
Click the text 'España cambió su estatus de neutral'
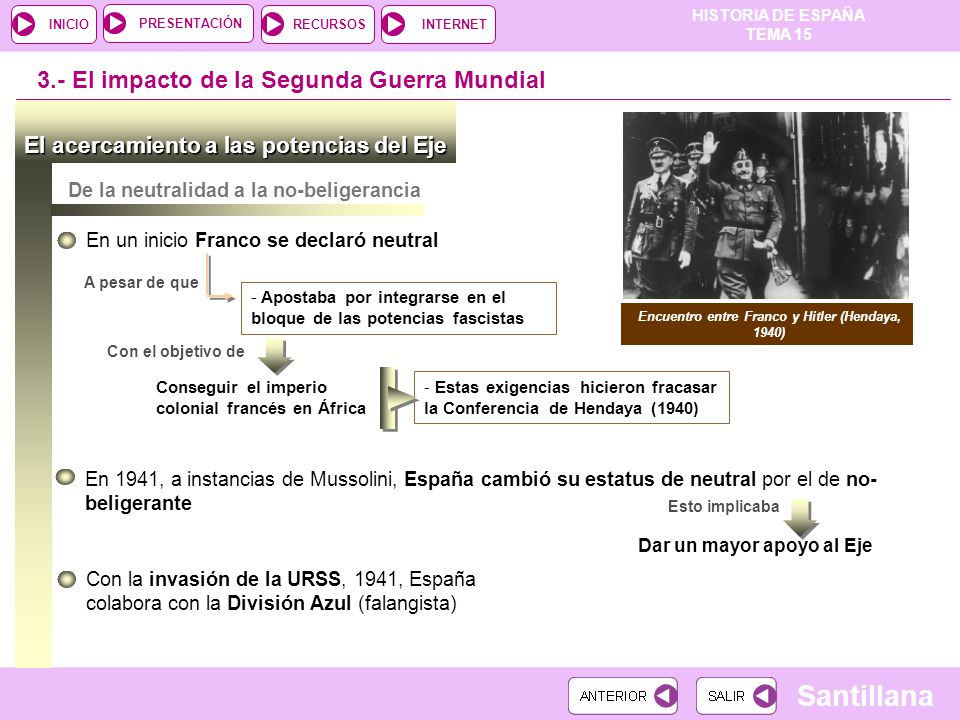point(580,479)
